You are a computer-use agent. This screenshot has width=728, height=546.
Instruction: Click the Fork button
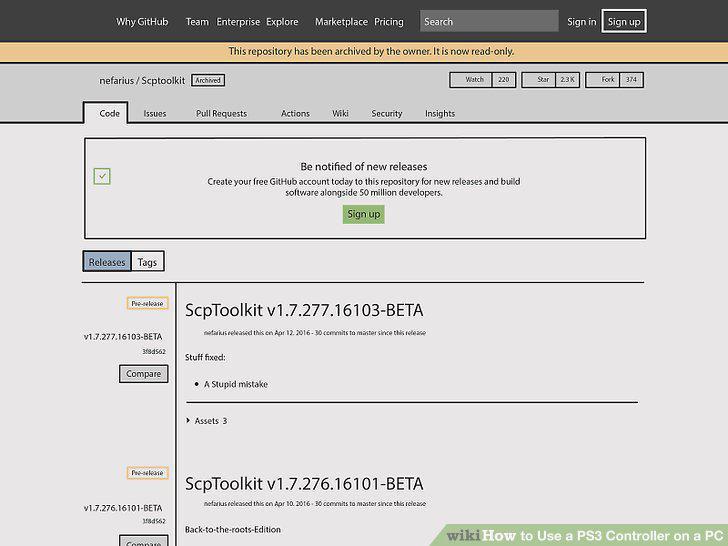click(x=603, y=80)
